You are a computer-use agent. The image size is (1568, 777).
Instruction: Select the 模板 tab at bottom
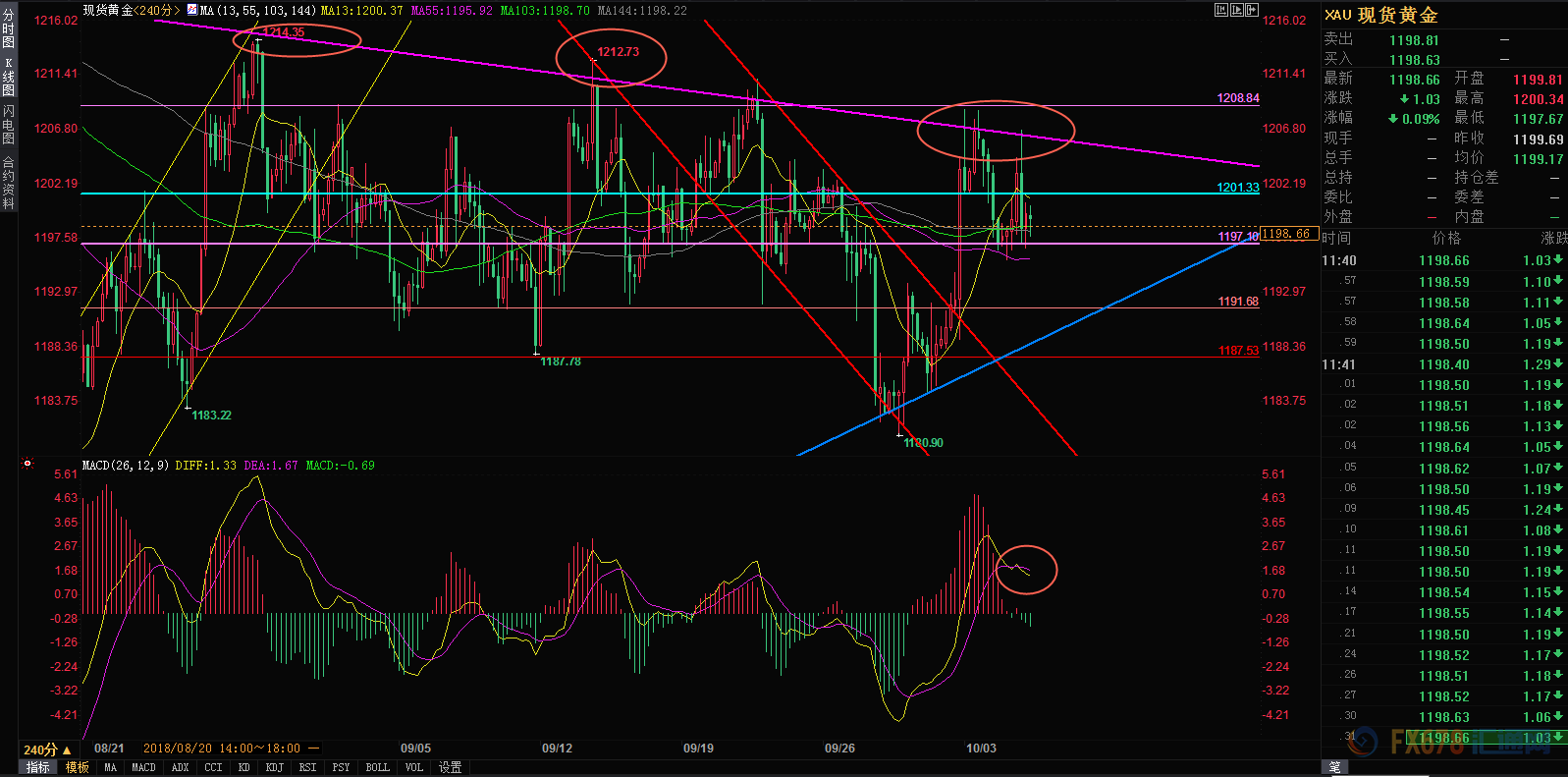pyautogui.click(x=78, y=767)
